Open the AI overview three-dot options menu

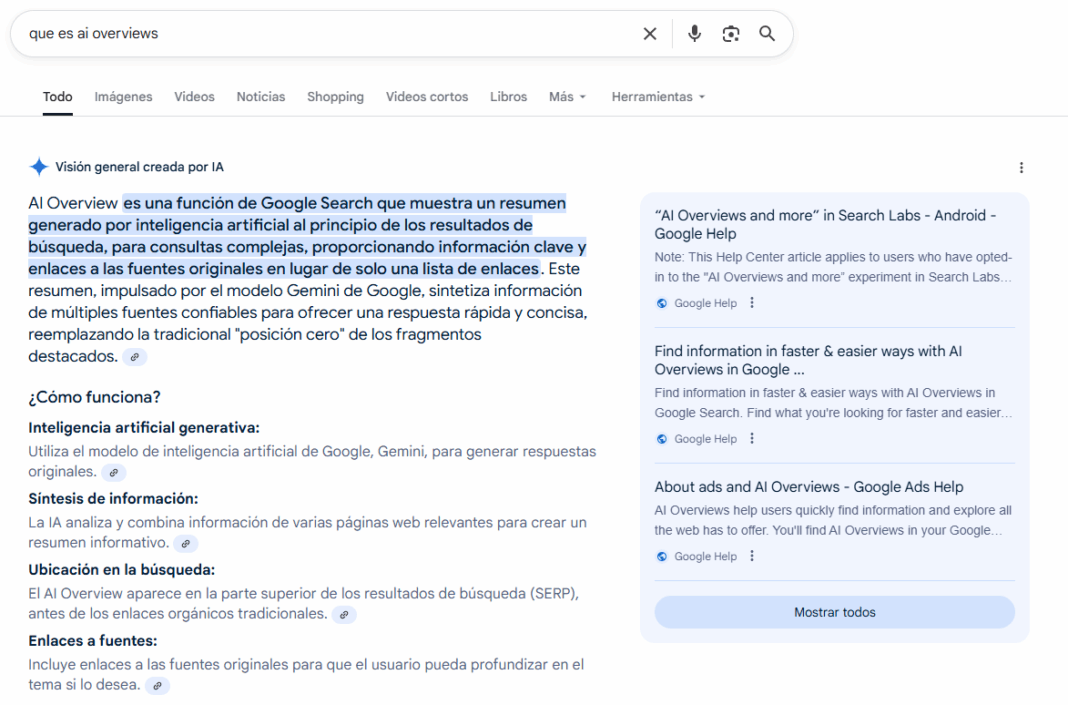(1021, 168)
